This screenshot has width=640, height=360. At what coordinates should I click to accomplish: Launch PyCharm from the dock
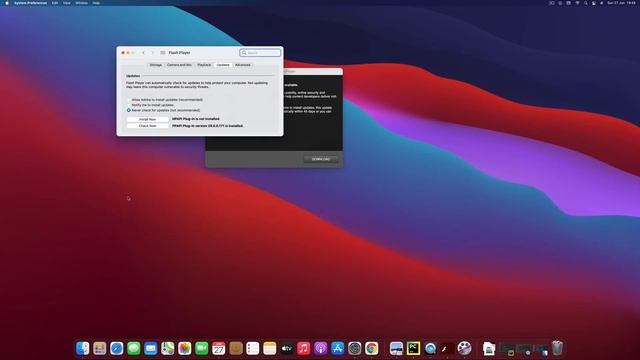(x=413, y=348)
